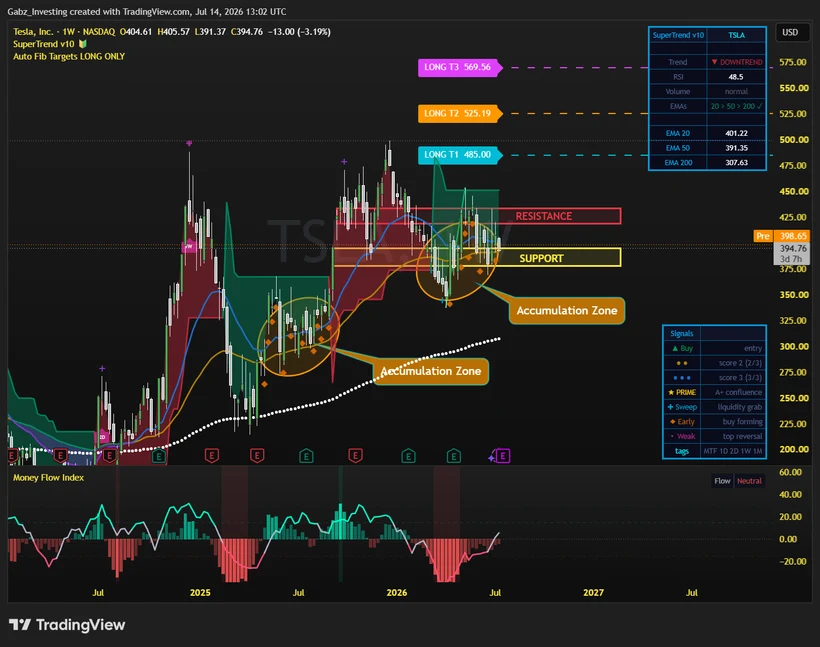Click the Flow label in the MFI pane

click(x=722, y=481)
